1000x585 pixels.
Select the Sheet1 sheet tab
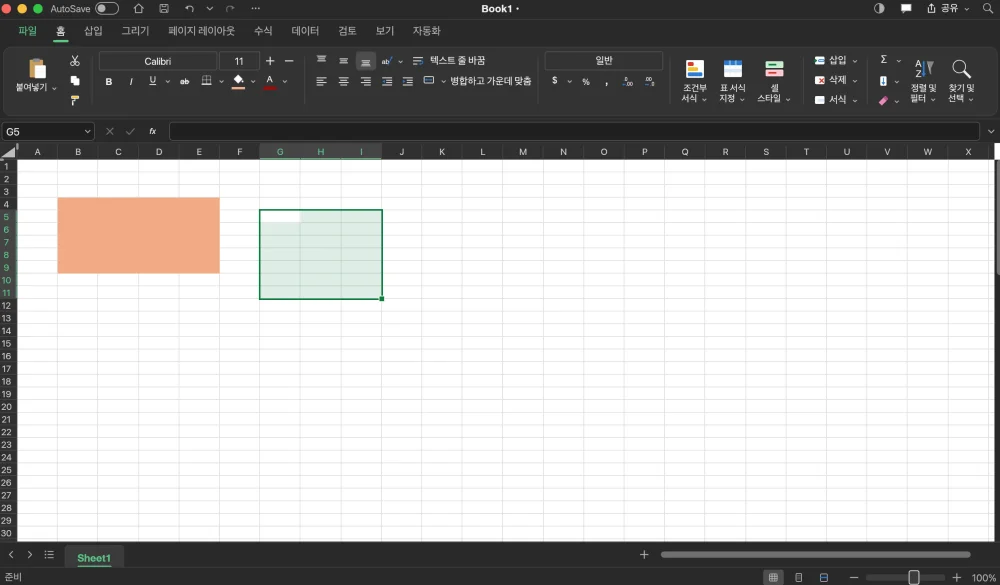pos(94,558)
